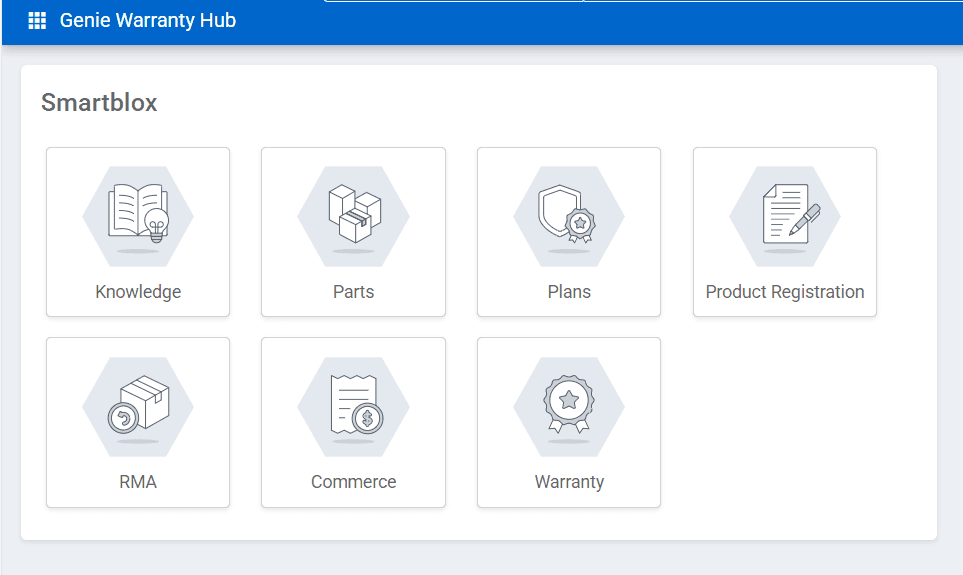Screen dimensions: 963x575
Task: Select the Warranty tile label
Action: 569,482
